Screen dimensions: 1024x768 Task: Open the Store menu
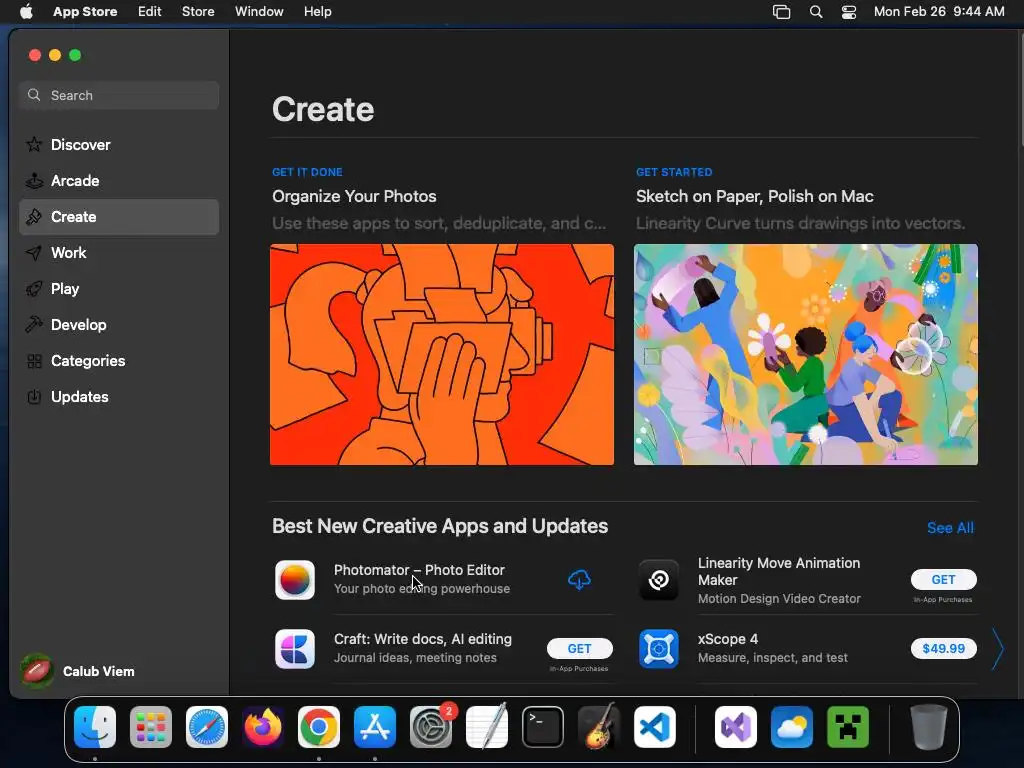198,12
